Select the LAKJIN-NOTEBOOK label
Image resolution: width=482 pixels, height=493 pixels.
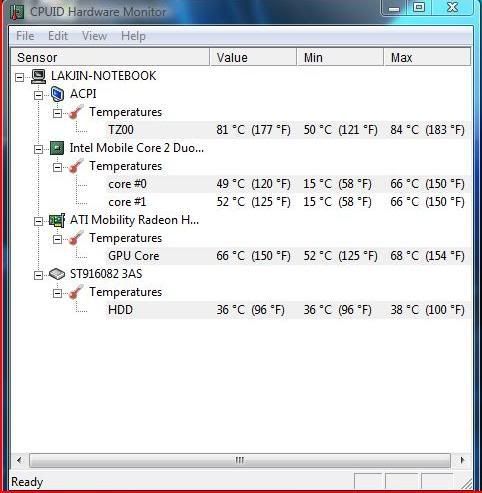click(x=103, y=76)
